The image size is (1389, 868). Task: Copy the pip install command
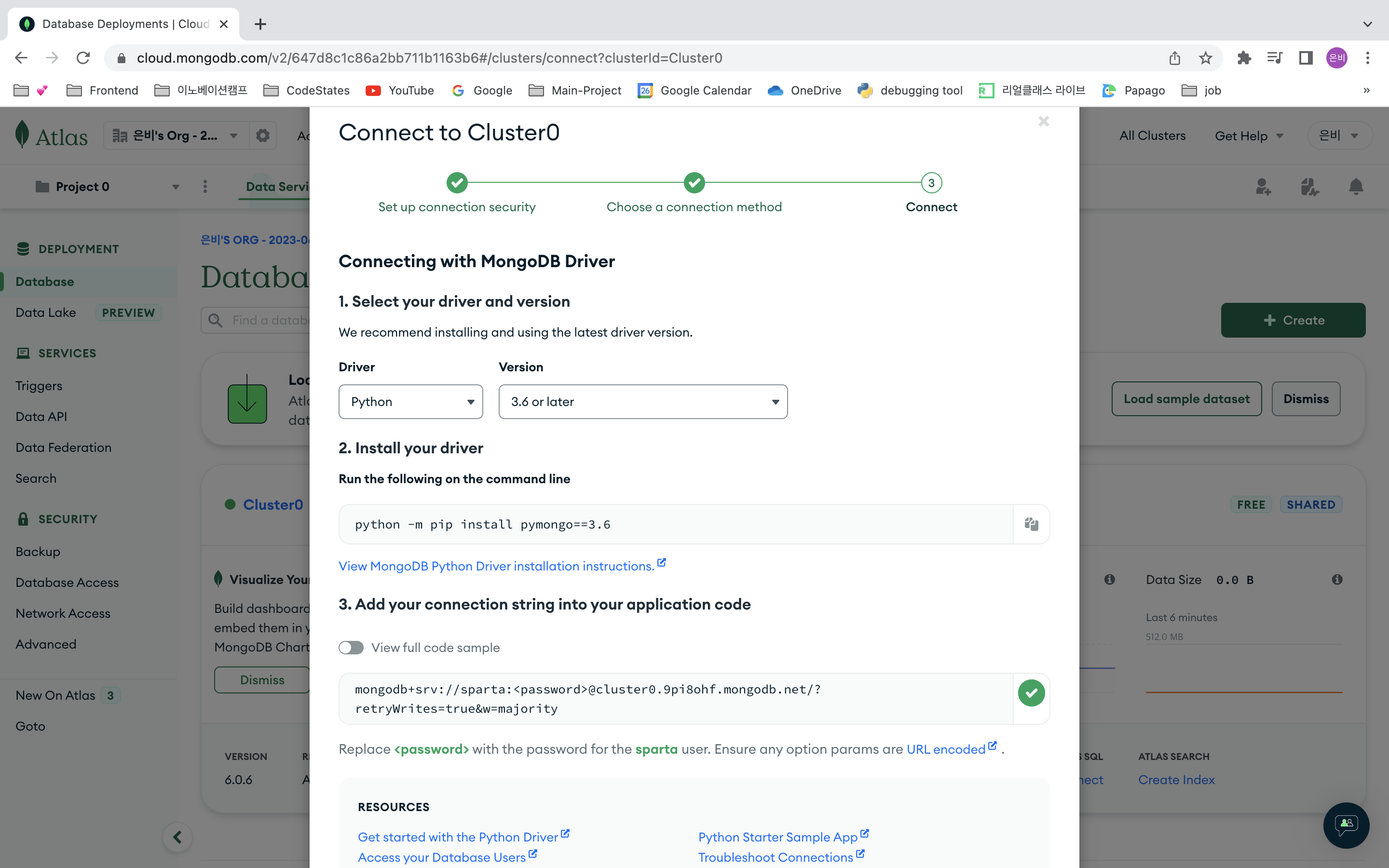click(x=1031, y=524)
